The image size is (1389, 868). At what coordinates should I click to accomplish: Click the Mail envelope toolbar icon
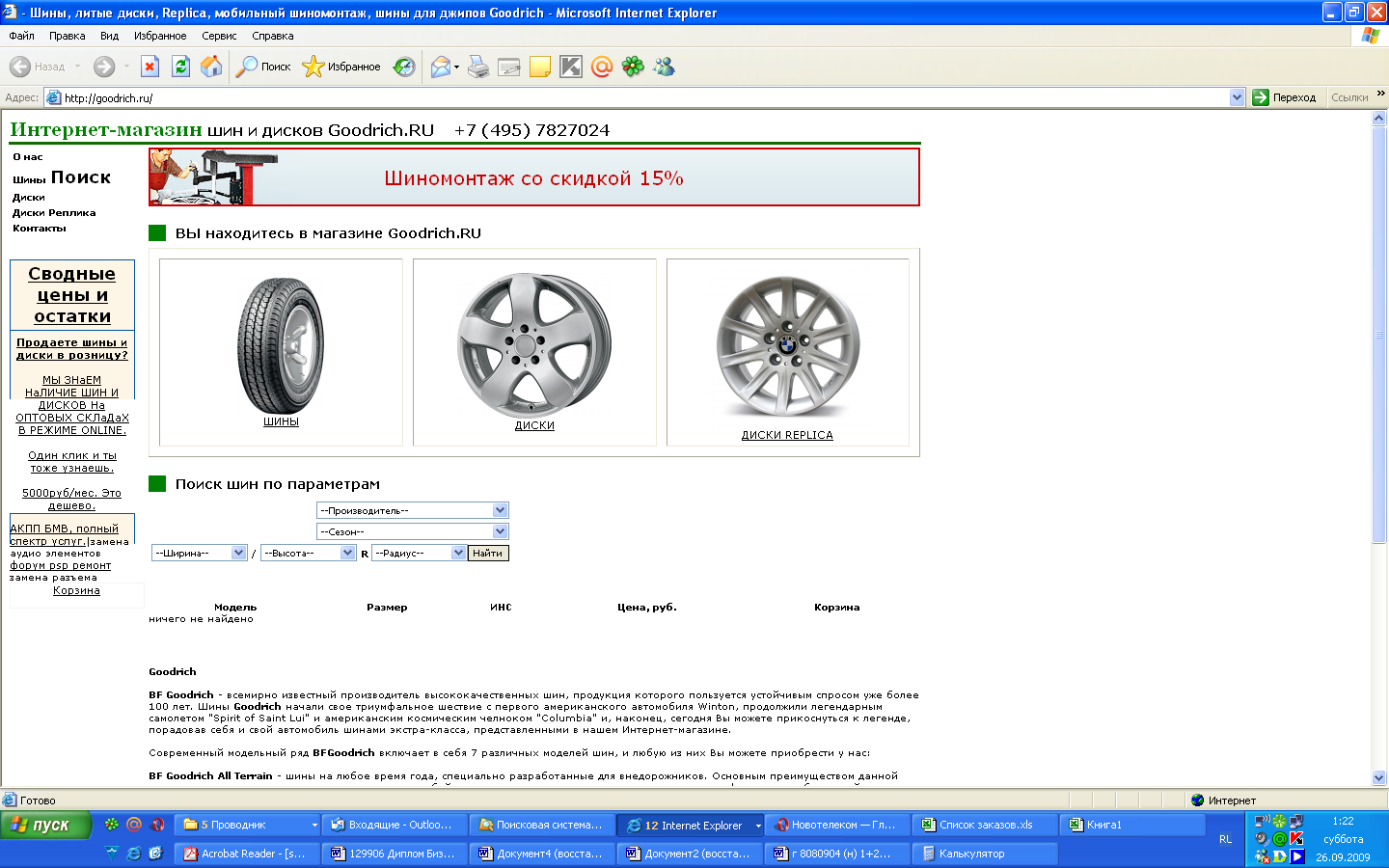(x=441, y=67)
